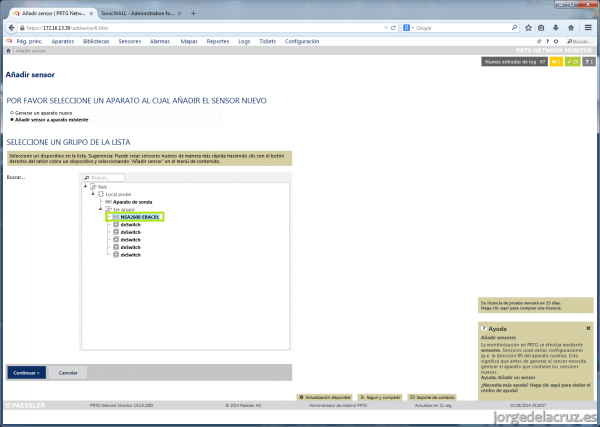Select Aparato de sonda in the tree

click(132, 202)
